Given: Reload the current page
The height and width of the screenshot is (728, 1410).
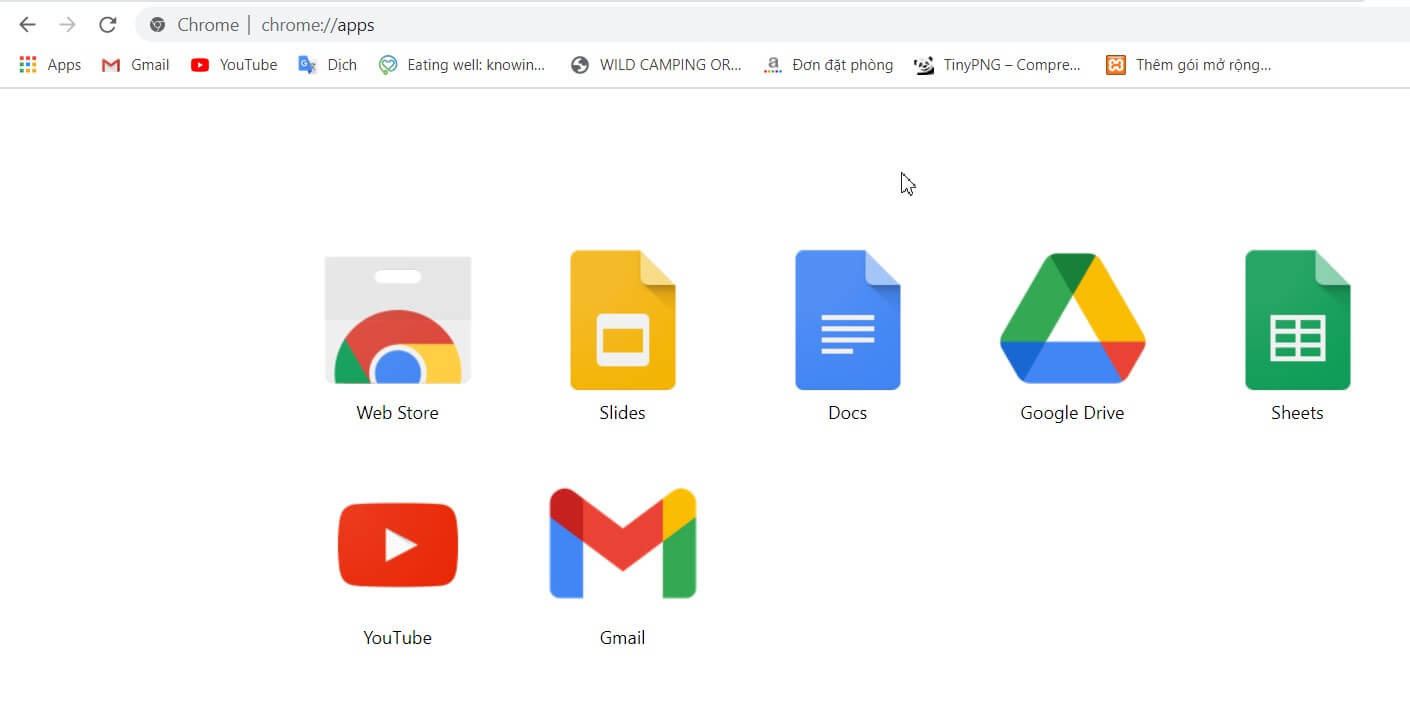Looking at the screenshot, I should tap(107, 25).
